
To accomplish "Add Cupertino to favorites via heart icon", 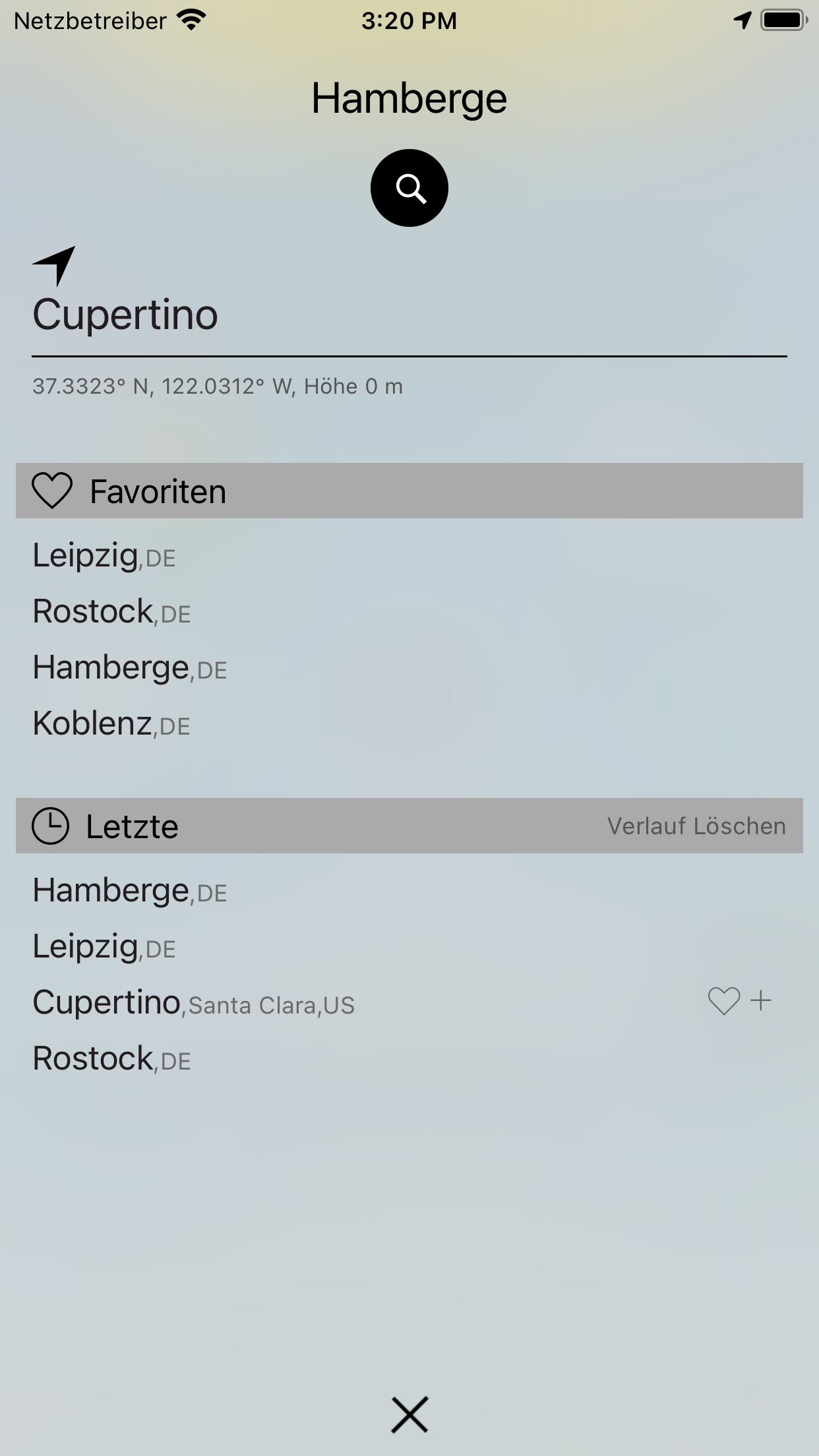I will tap(724, 1001).
